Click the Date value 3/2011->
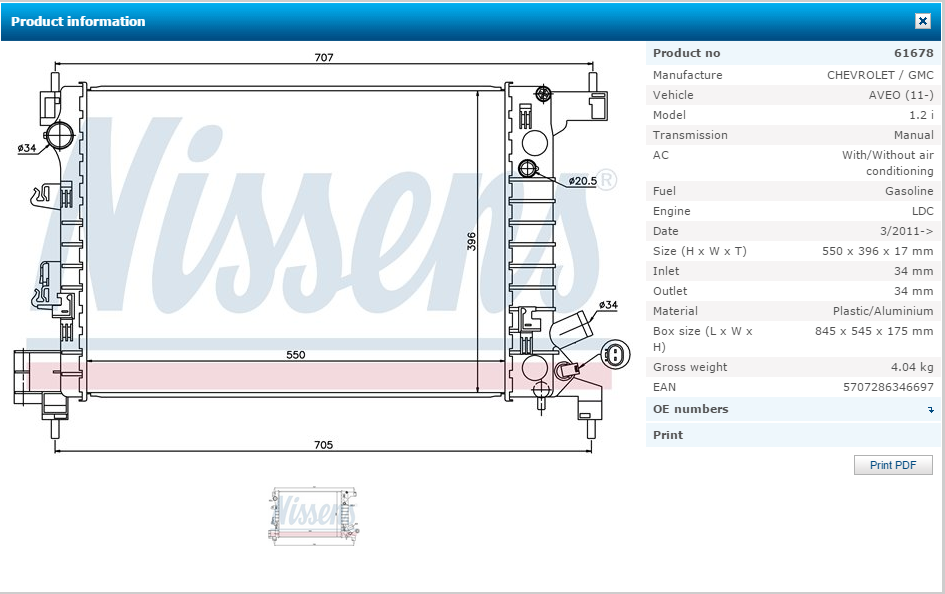The height and width of the screenshot is (594, 945). (906, 231)
